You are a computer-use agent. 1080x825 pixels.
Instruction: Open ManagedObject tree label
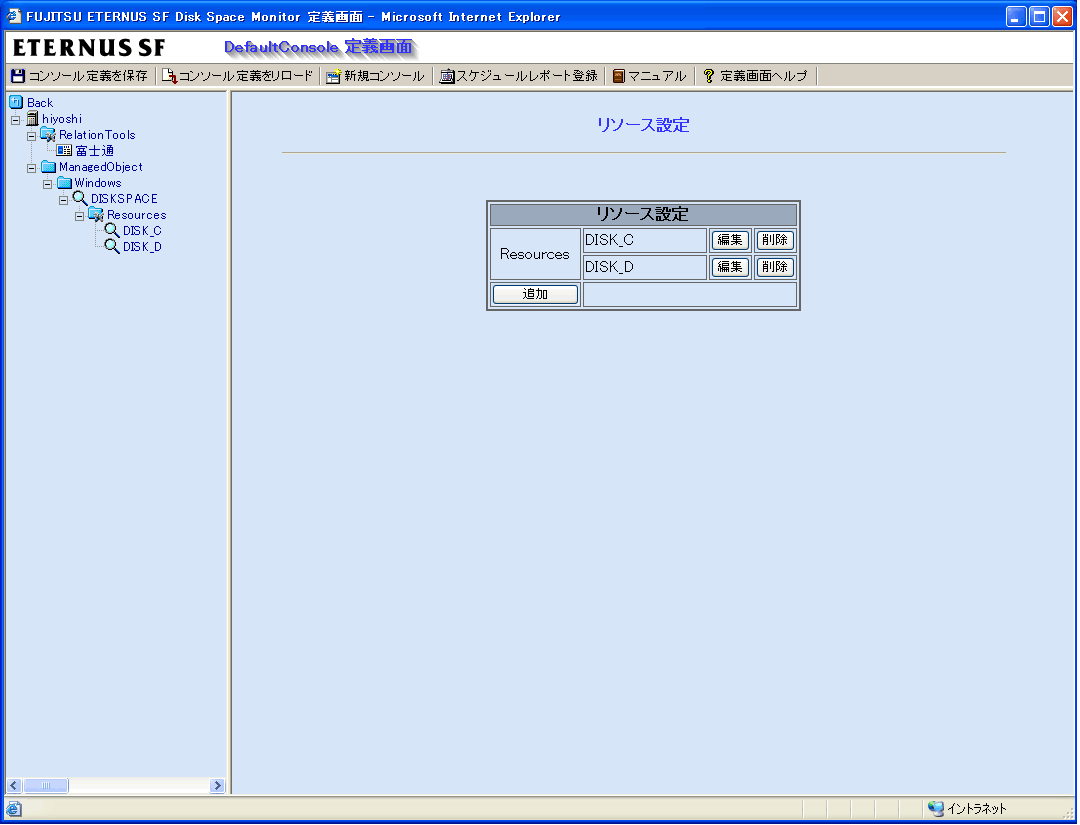[101, 167]
